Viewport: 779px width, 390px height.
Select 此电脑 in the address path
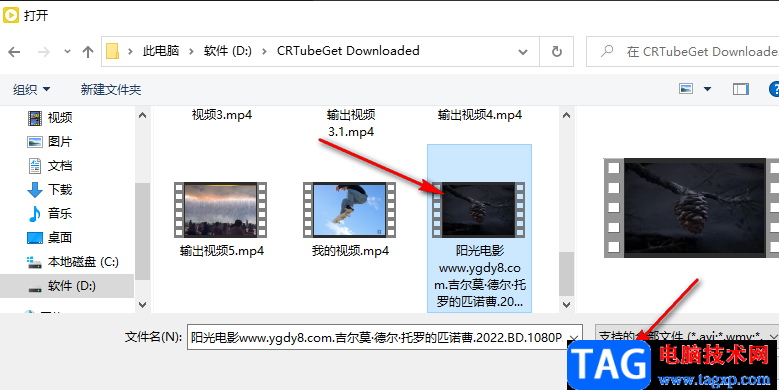[161, 51]
